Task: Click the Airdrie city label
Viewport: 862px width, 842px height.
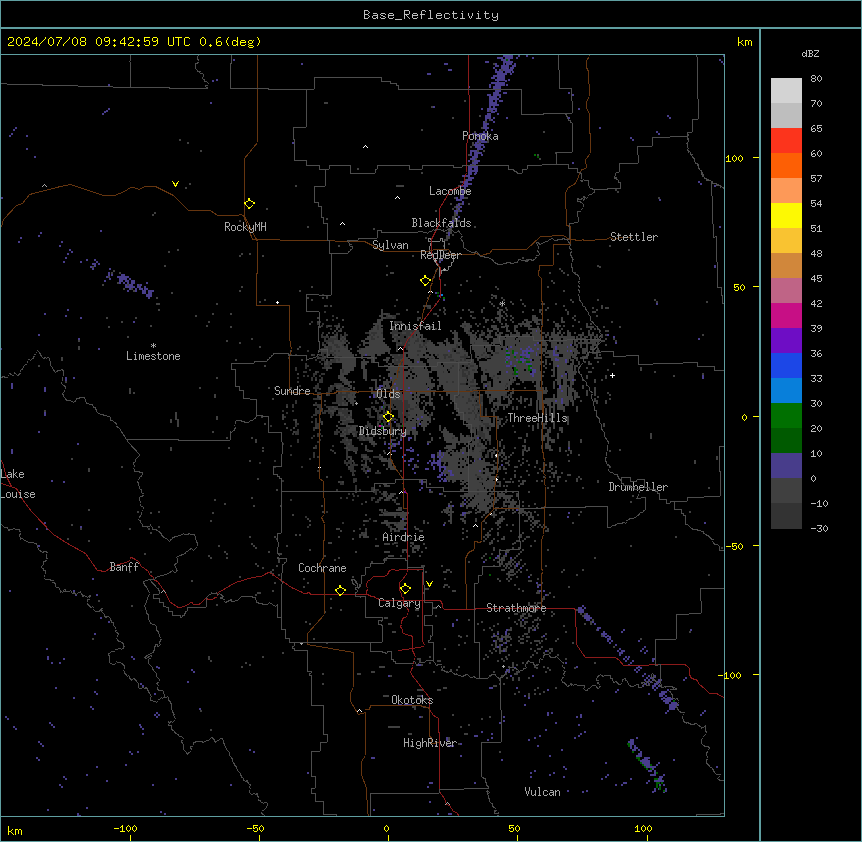Action: pyautogui.click(x=403, y=537)
